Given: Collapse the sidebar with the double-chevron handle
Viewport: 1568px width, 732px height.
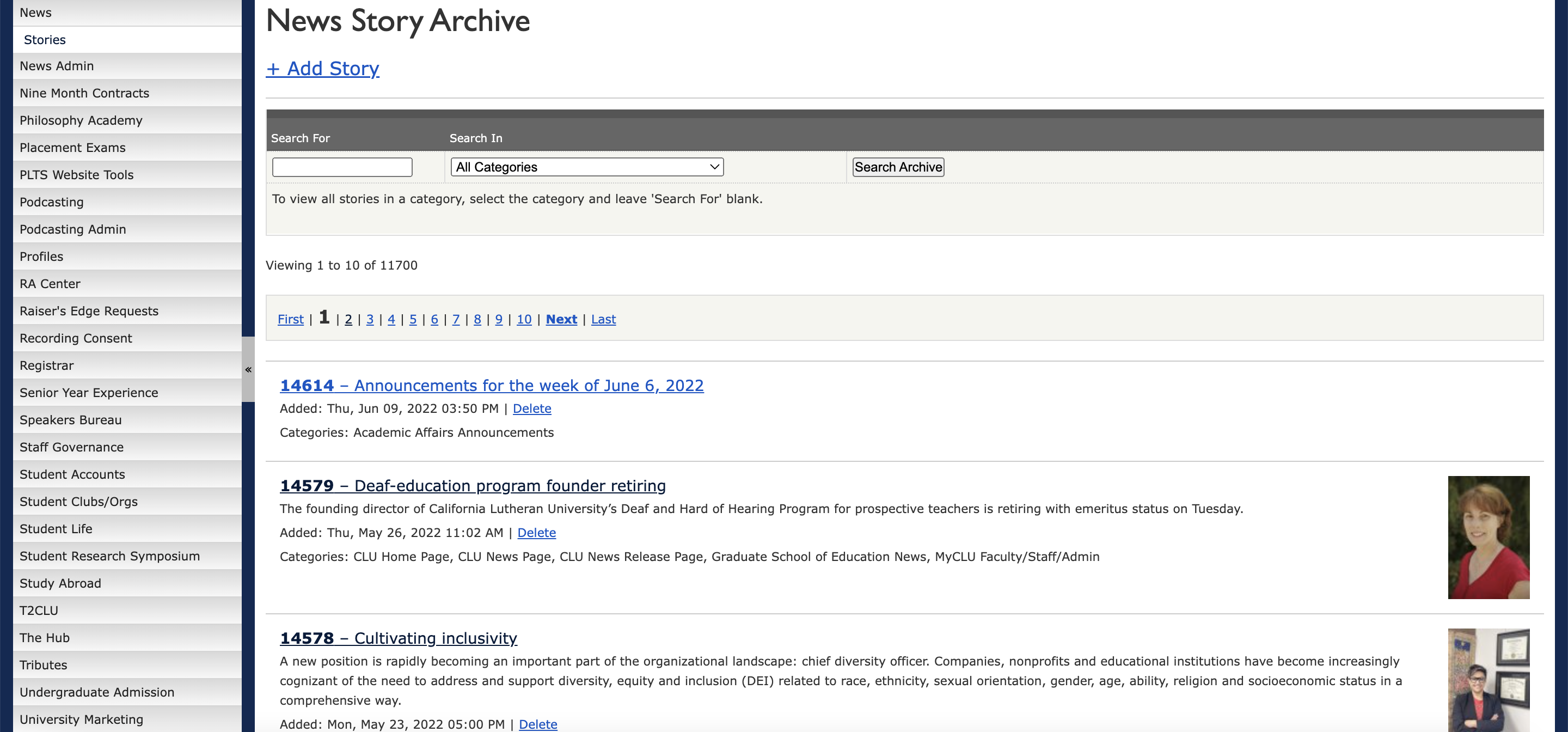Looking at the screenshot, I should click(248, 370).
